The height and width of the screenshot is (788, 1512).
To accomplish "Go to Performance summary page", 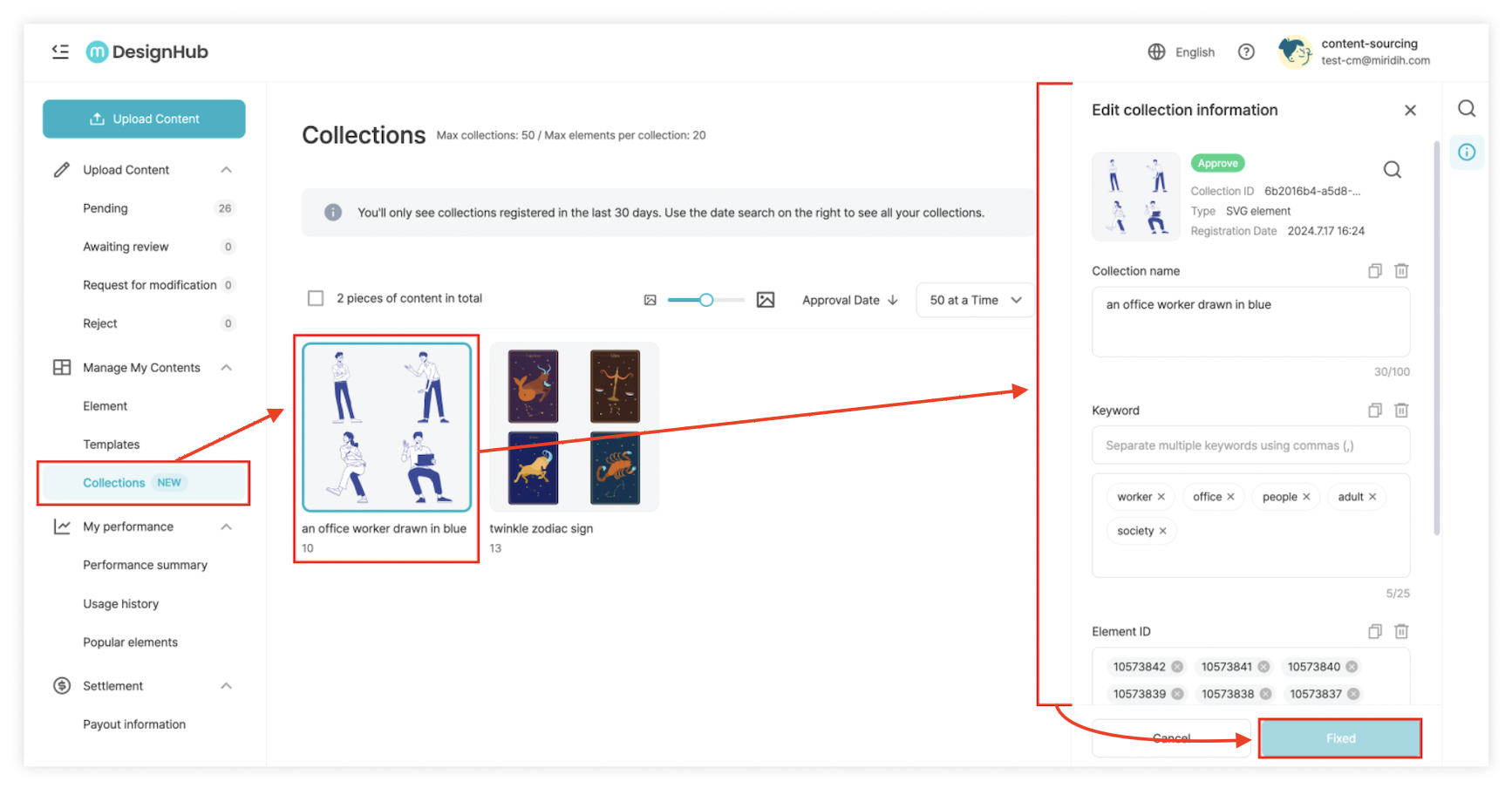I will point(146,565).
